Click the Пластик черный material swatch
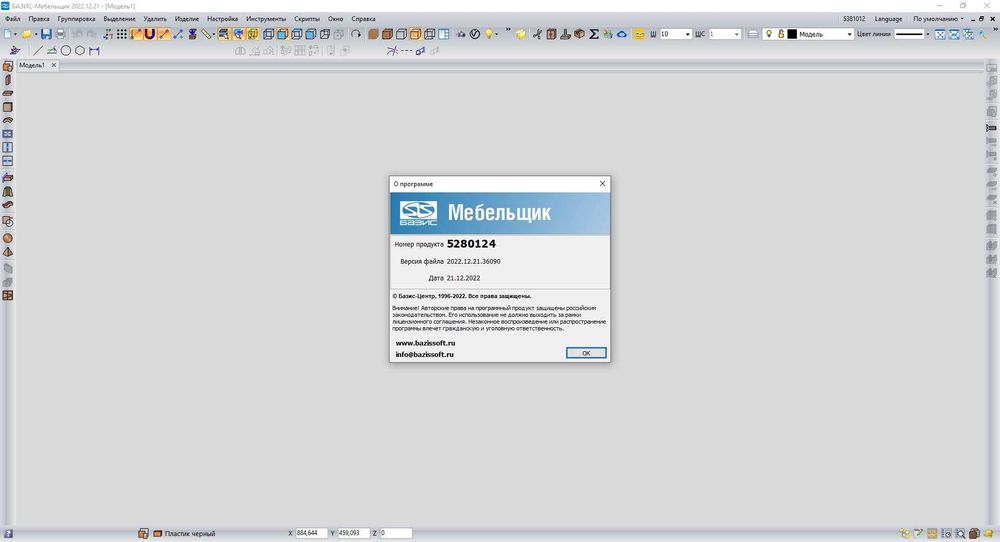The image size is (1000, 542). [x=158, y=534]
